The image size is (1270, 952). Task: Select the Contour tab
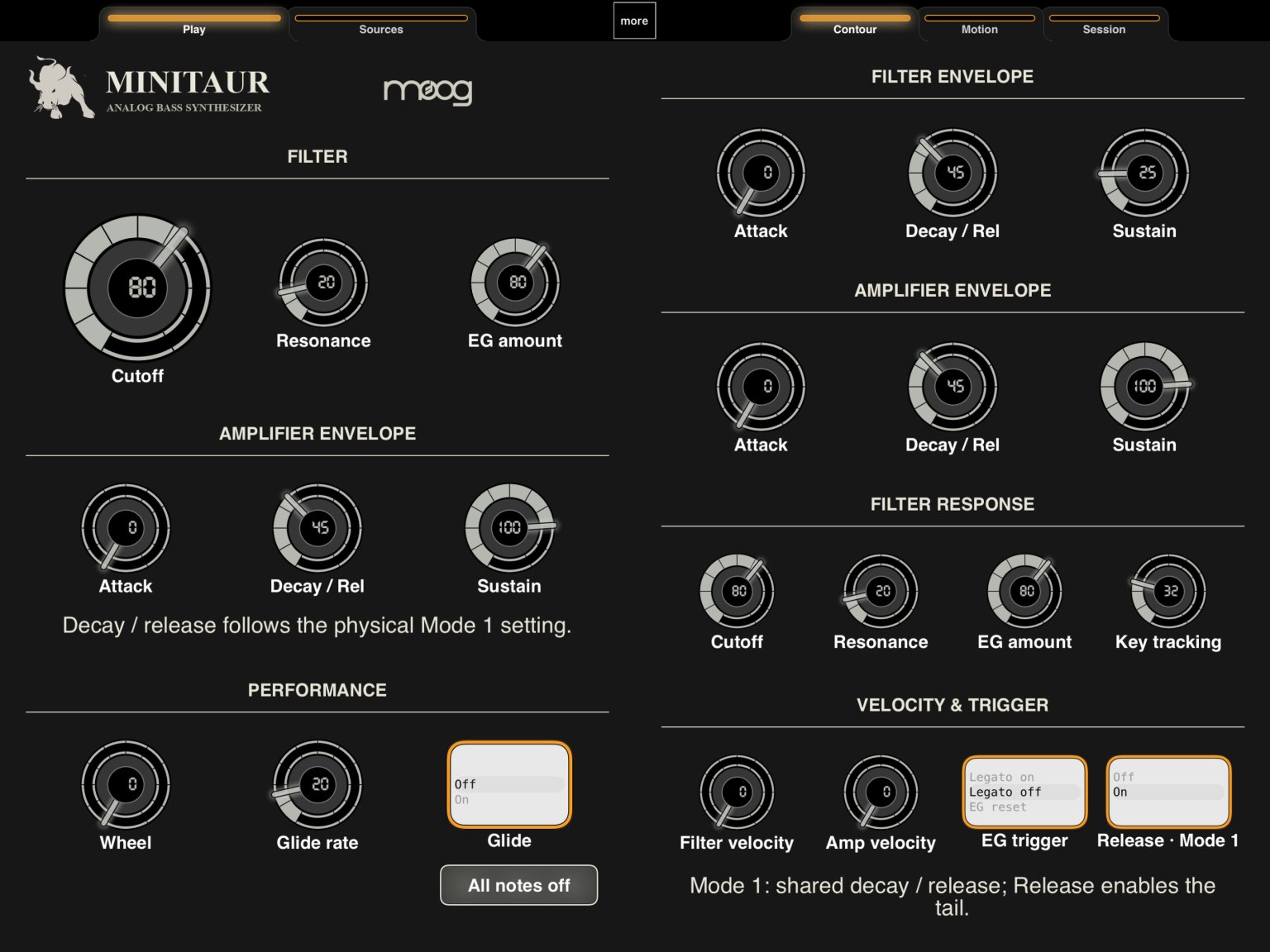(x=855, y=23)
